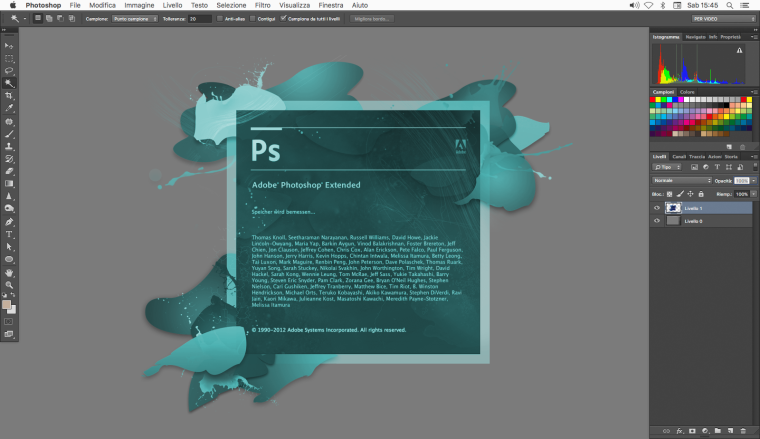Screen dimensions: 760x439
Task: Click Intersect with Selection mode icon
Action: [x=72, y=18]
